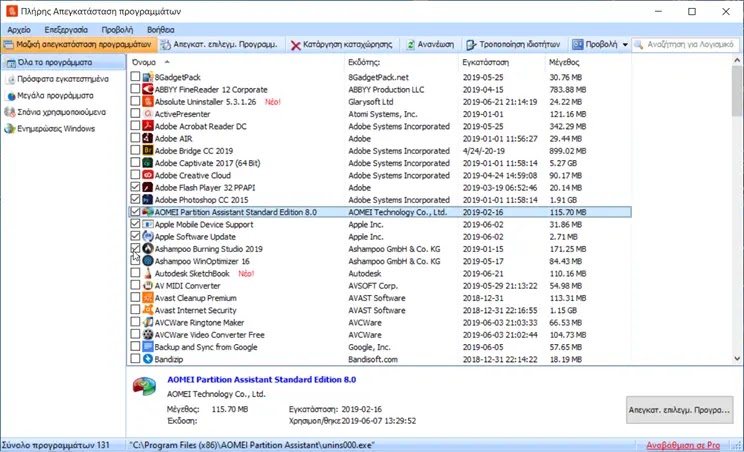The width and height of the screenshot is (744, 452).
Task: Click the 8GadgetPack program icon
Action: [x=148, y=77]
